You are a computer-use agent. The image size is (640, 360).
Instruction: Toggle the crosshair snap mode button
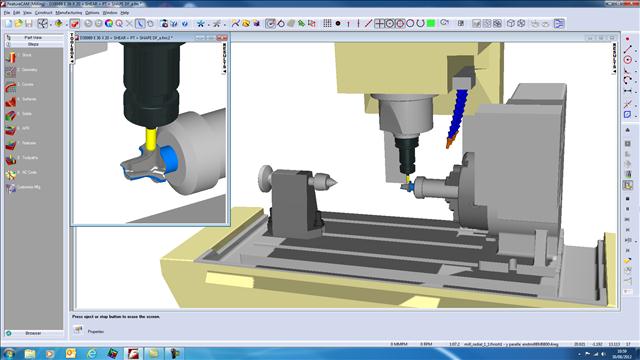pyautogui.click(x=379, y=24)
